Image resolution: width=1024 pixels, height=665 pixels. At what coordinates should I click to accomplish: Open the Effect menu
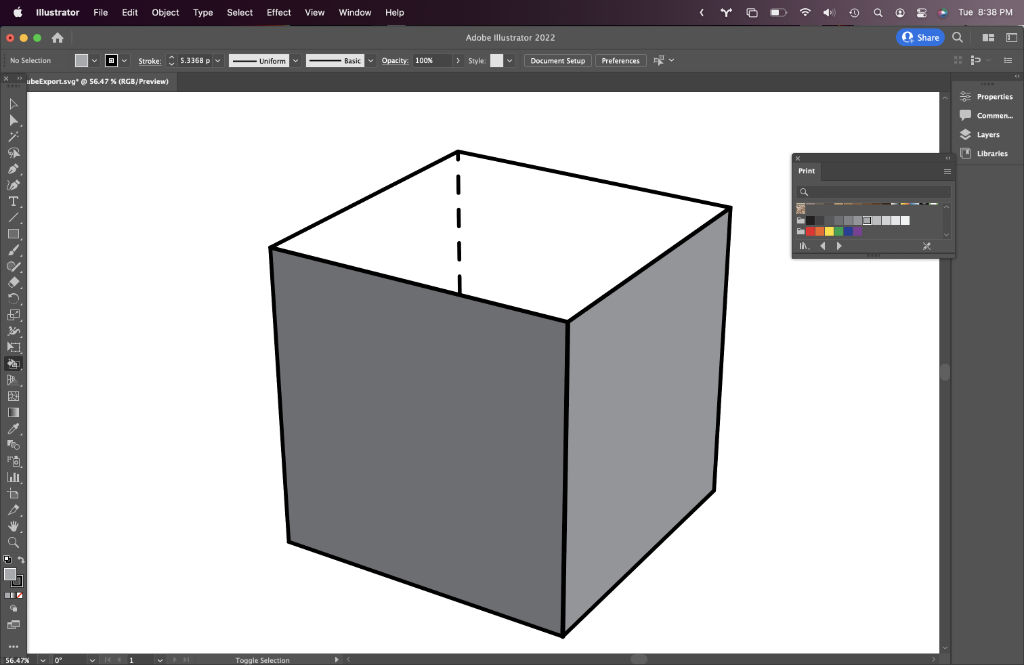279,12
